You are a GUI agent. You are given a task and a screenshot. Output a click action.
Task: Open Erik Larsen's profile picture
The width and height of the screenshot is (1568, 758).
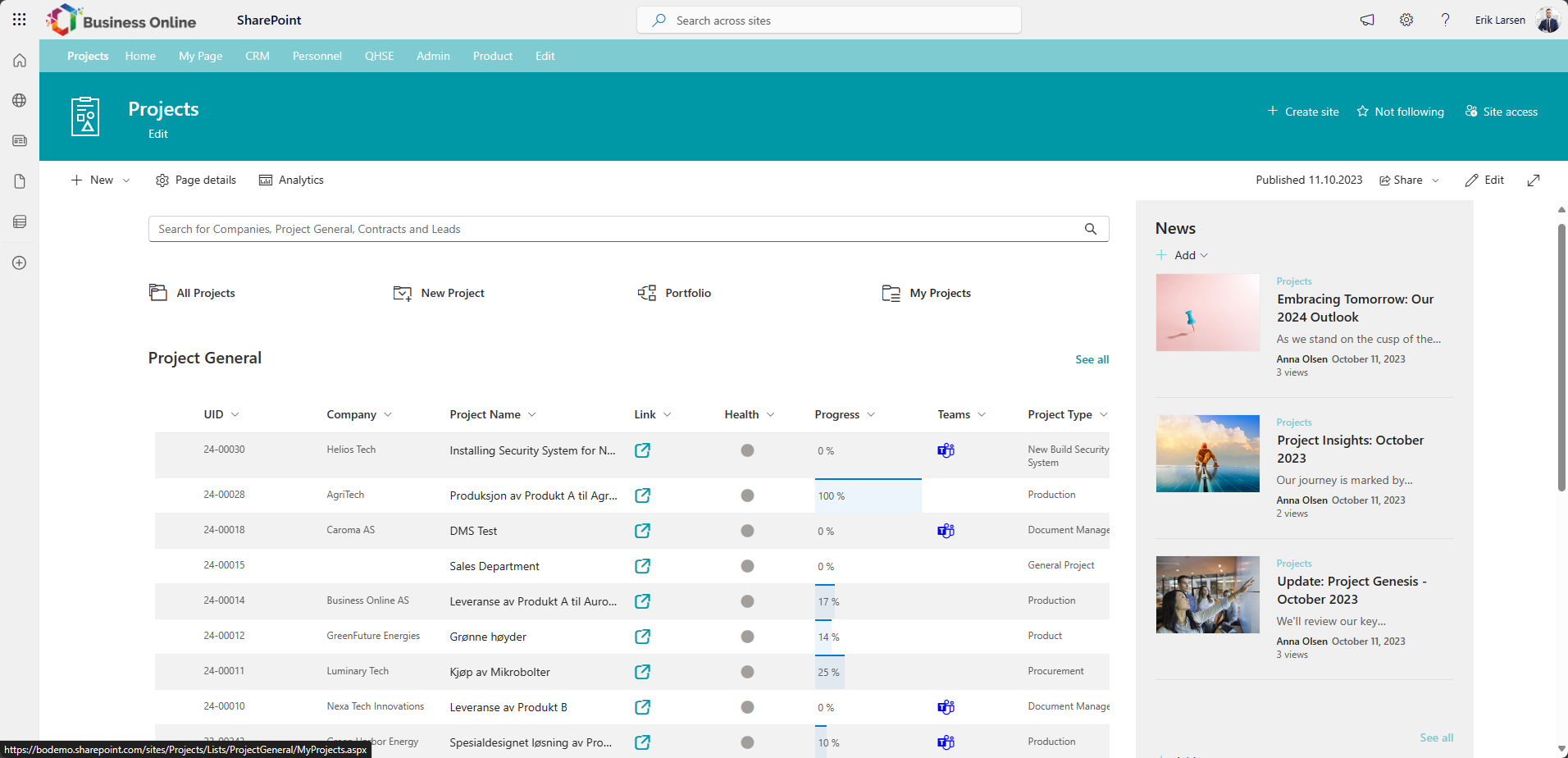coord(1547,20)
